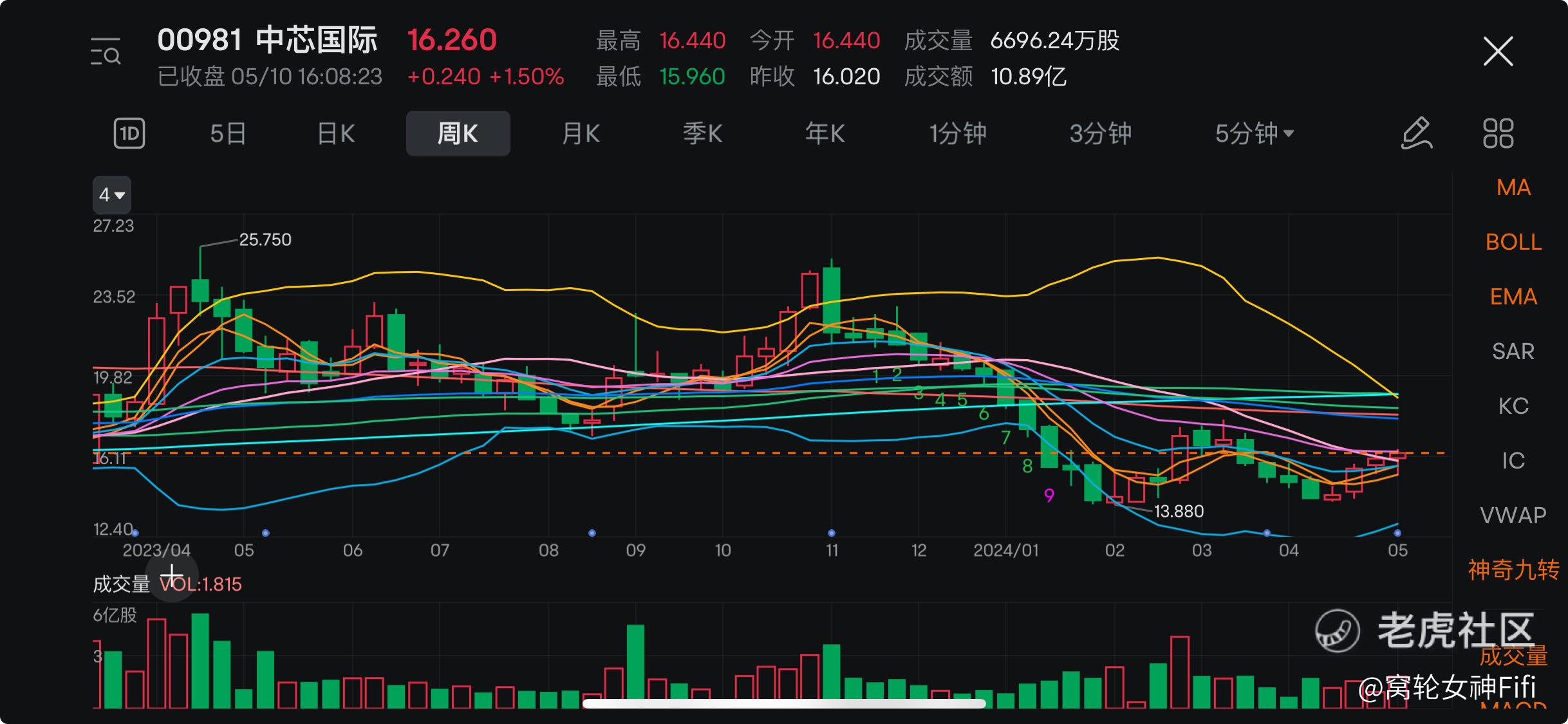Toggle the BOLL indicator
The width and height of the screenshot is (1568, 724).
click(1513, 242)
